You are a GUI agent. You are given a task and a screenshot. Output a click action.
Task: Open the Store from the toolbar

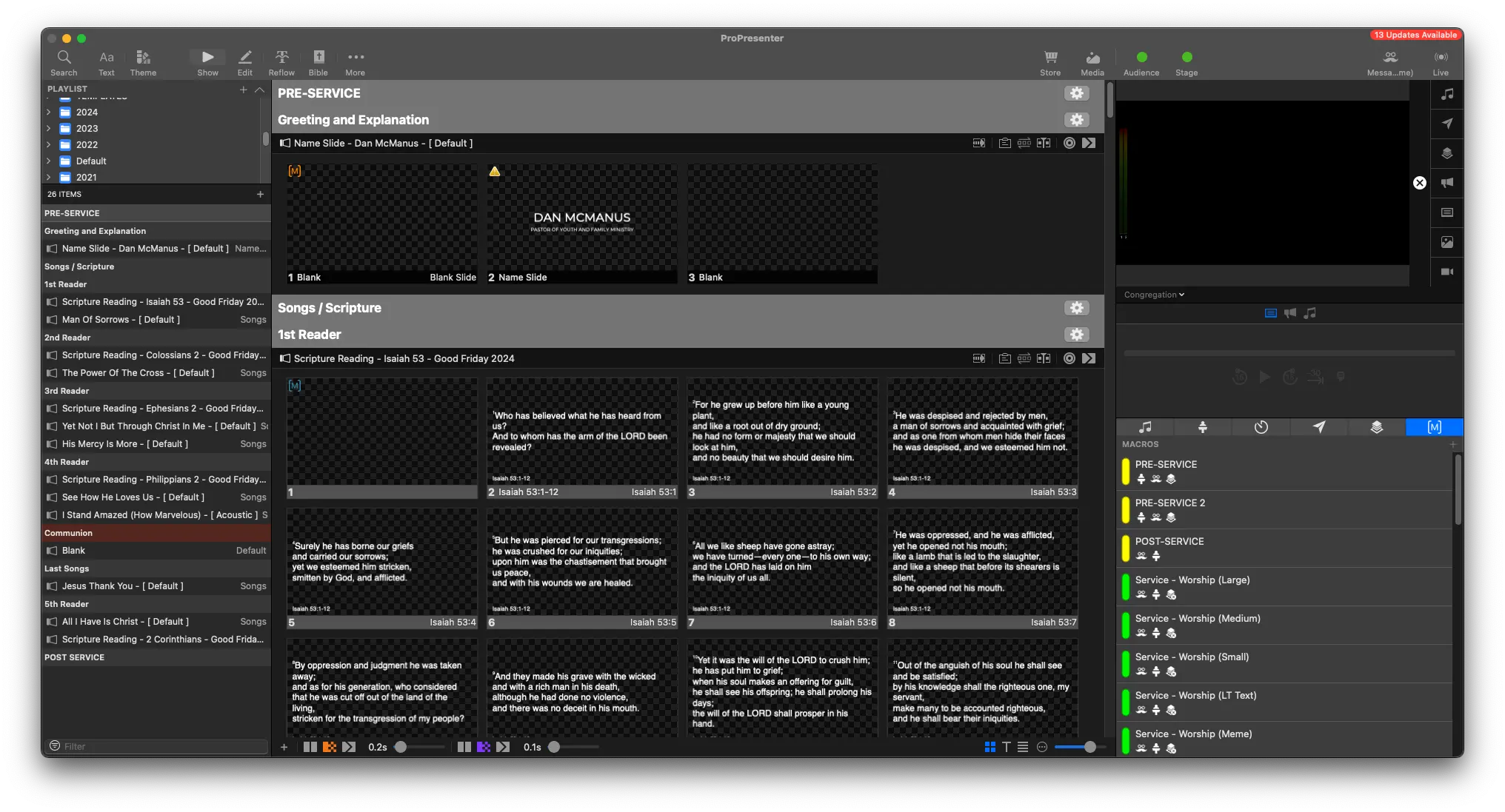(x=1050, y=61)
